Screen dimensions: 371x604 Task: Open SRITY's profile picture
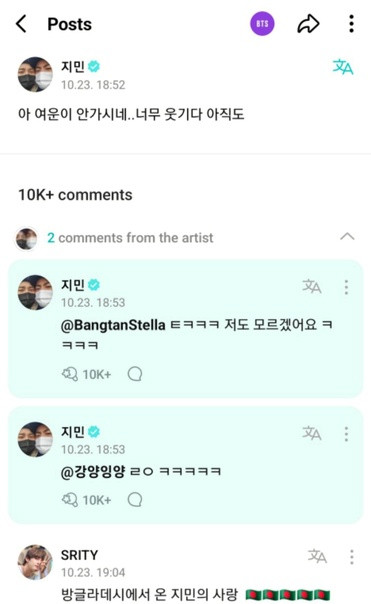35,562
